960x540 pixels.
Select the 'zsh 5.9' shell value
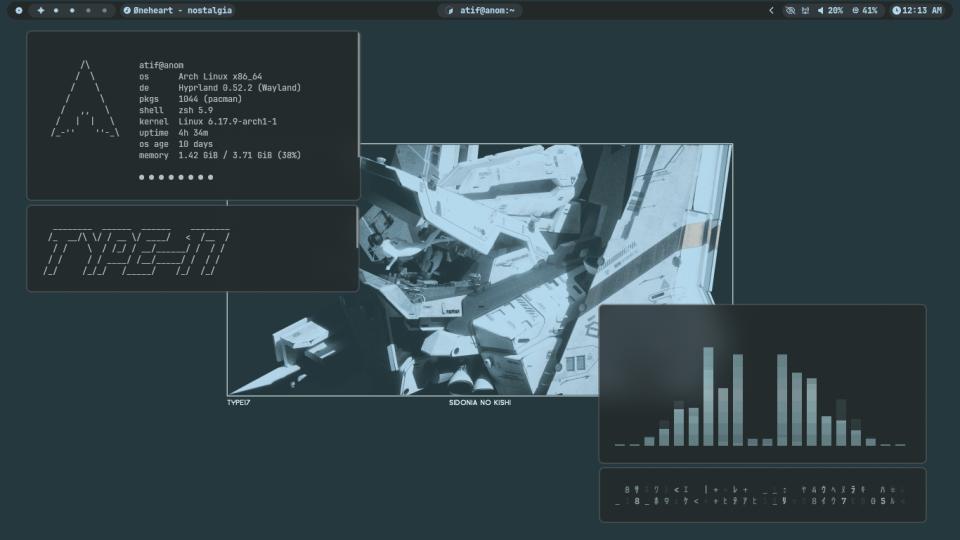click(x=196, y=110)
